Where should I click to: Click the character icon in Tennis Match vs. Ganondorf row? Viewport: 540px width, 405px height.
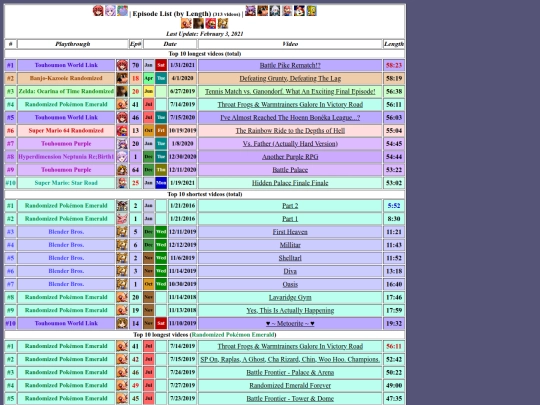[122, 91]
